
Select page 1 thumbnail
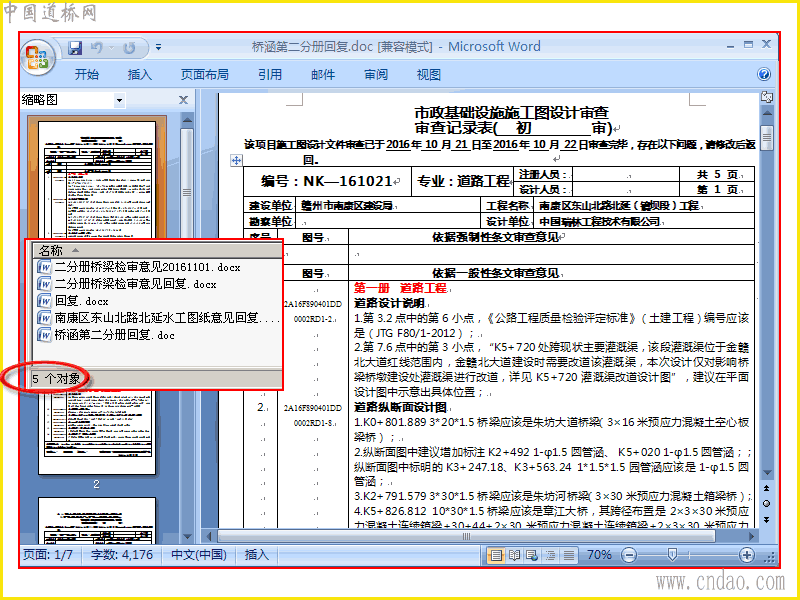click(x=97, y=179)
